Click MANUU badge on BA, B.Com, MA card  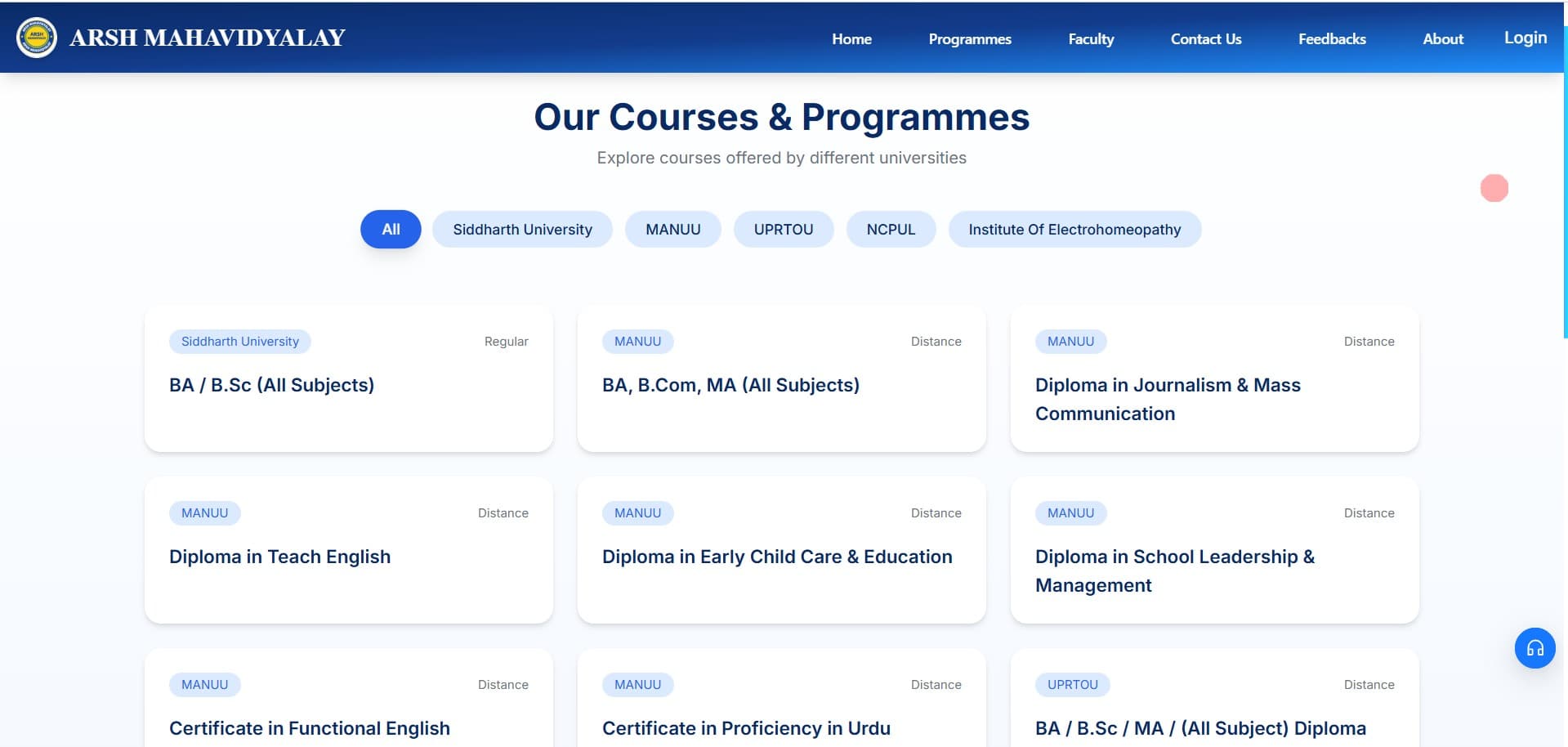[x=637, y=342]
